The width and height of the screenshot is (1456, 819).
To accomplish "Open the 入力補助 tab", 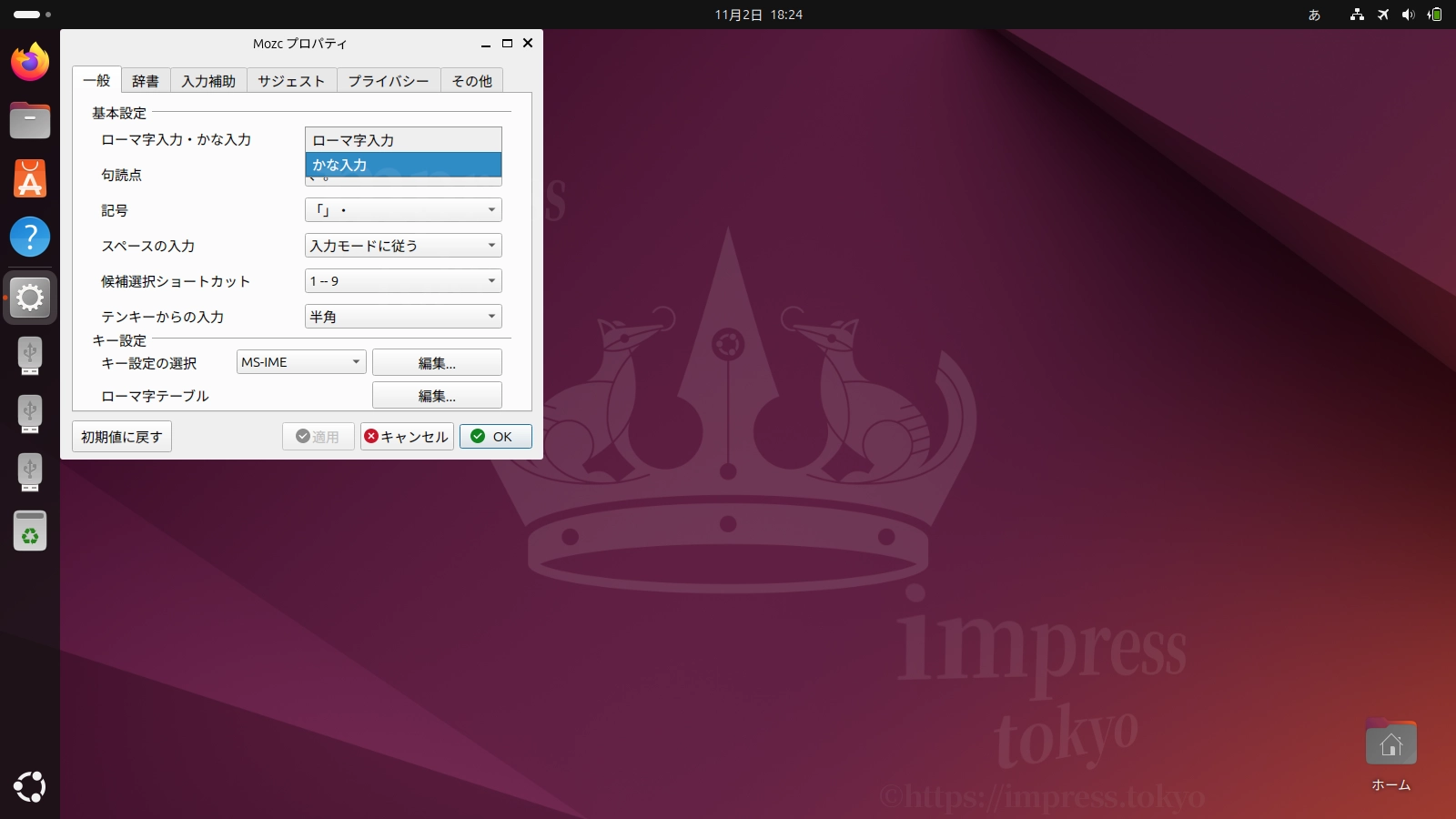I will pyautogui.click(x=208, y=81).
